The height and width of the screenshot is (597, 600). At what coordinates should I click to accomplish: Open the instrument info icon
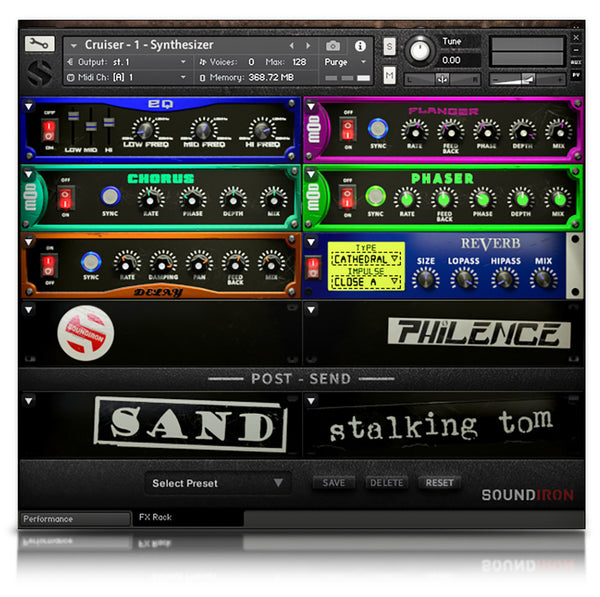pyautogui.click(x=360, y=46)
